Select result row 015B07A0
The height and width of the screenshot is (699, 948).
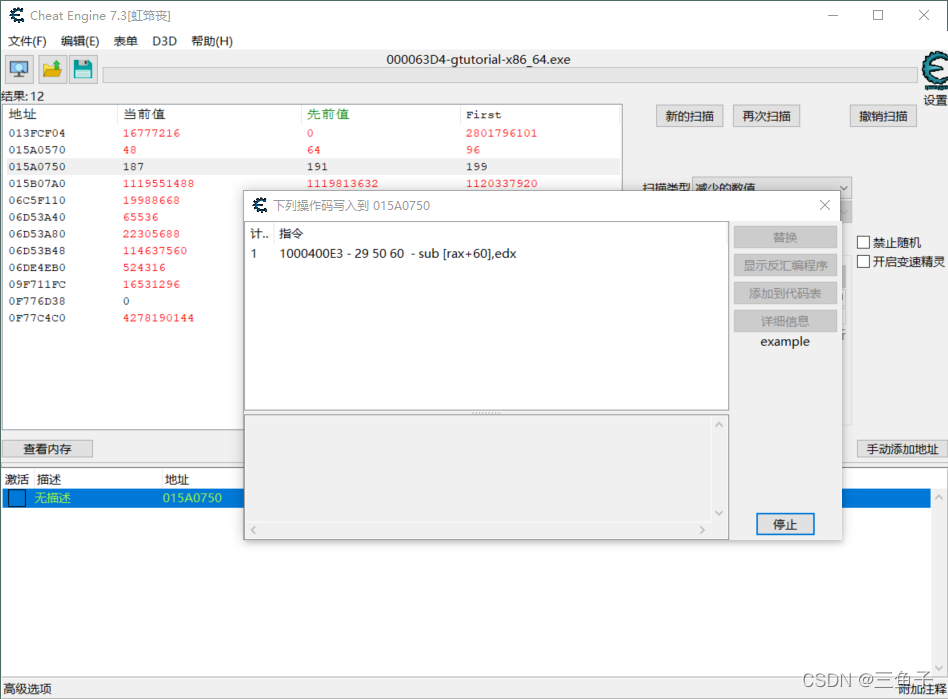[312, 183]
